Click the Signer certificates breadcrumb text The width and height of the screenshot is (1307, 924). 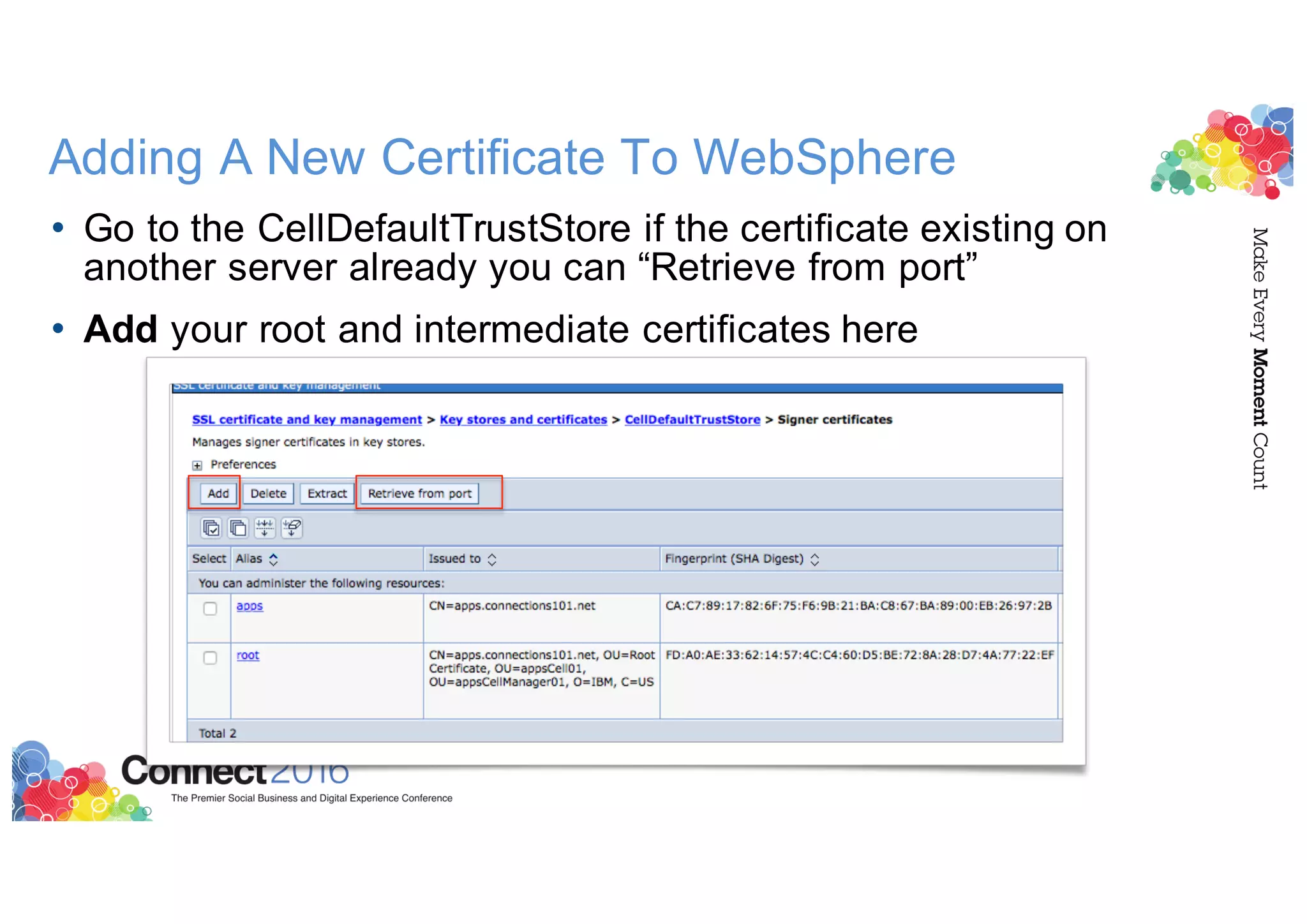[835, 420]
